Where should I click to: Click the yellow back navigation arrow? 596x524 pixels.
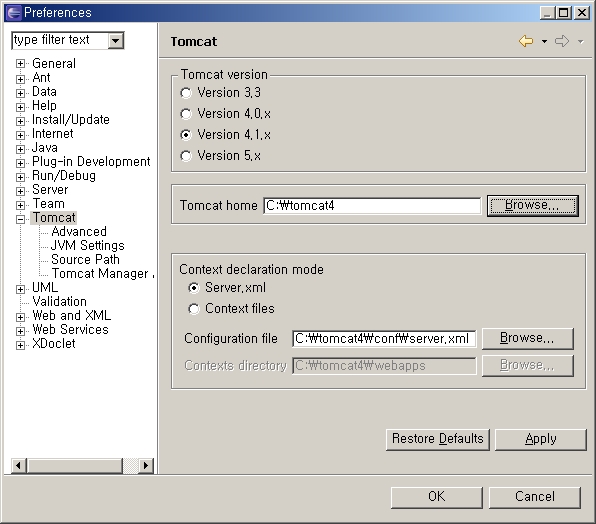(526, 41)
